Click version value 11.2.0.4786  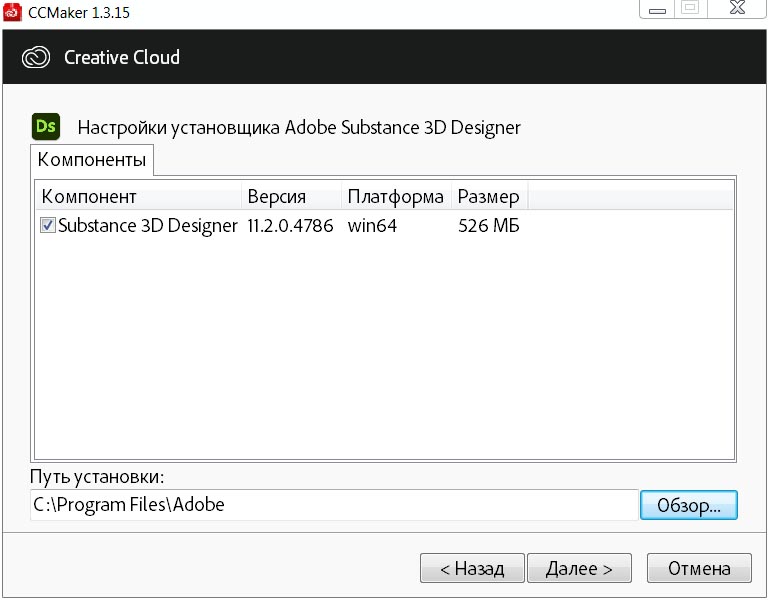[x=290, y=226]
